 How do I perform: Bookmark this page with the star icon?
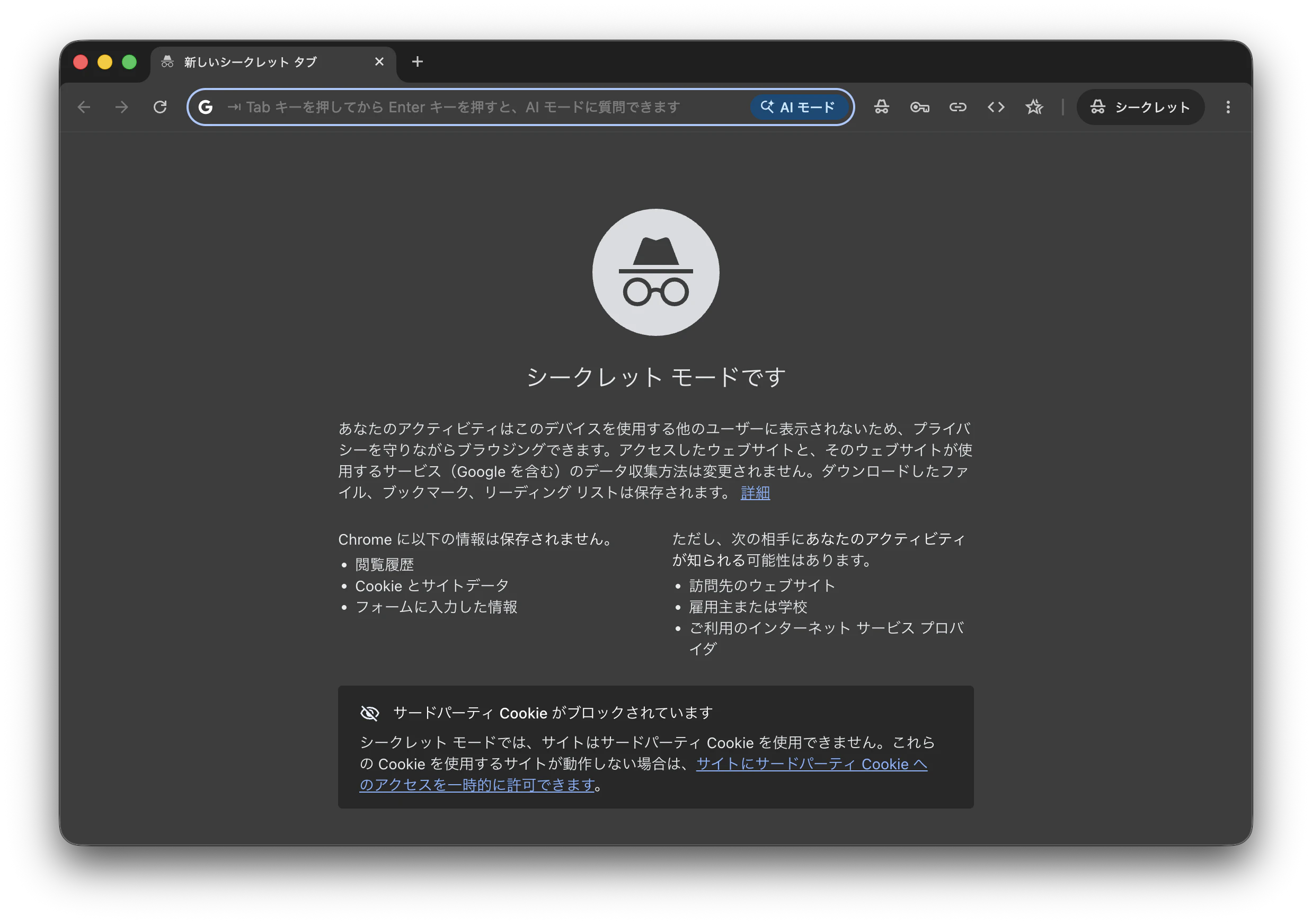coord(1034,107)
